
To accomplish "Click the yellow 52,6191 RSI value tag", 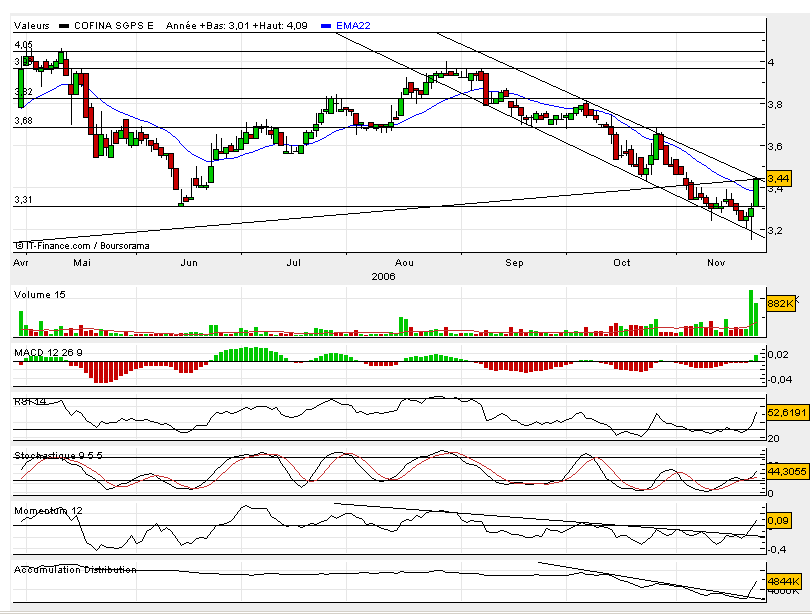I will [x=787, y=413].
